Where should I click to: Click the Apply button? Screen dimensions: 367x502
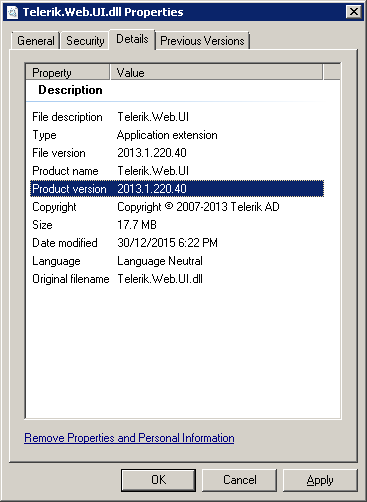click(320, 480)
